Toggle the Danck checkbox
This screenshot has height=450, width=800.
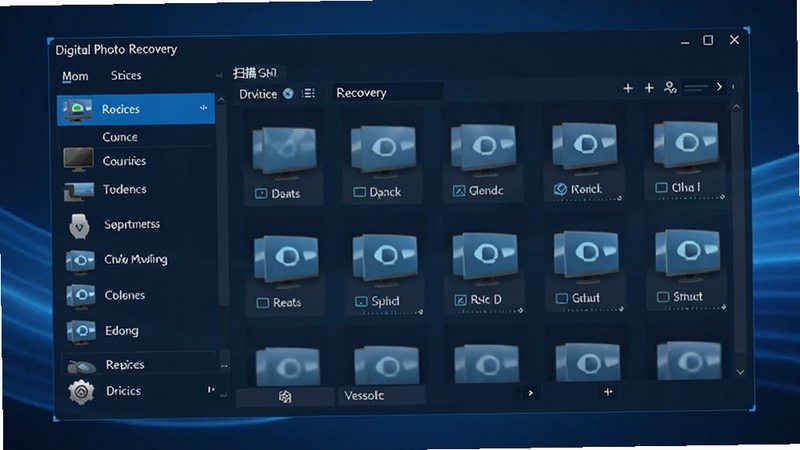tap(360, 192)
